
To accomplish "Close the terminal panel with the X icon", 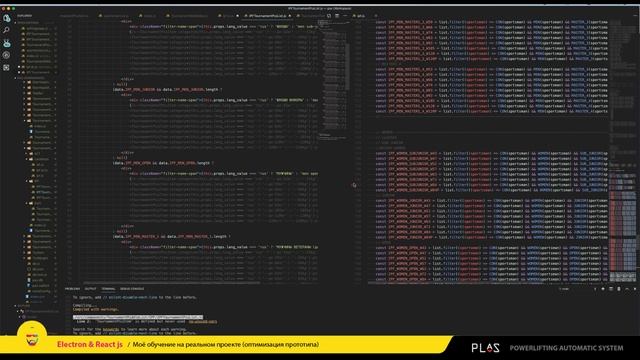I will 635,289.
